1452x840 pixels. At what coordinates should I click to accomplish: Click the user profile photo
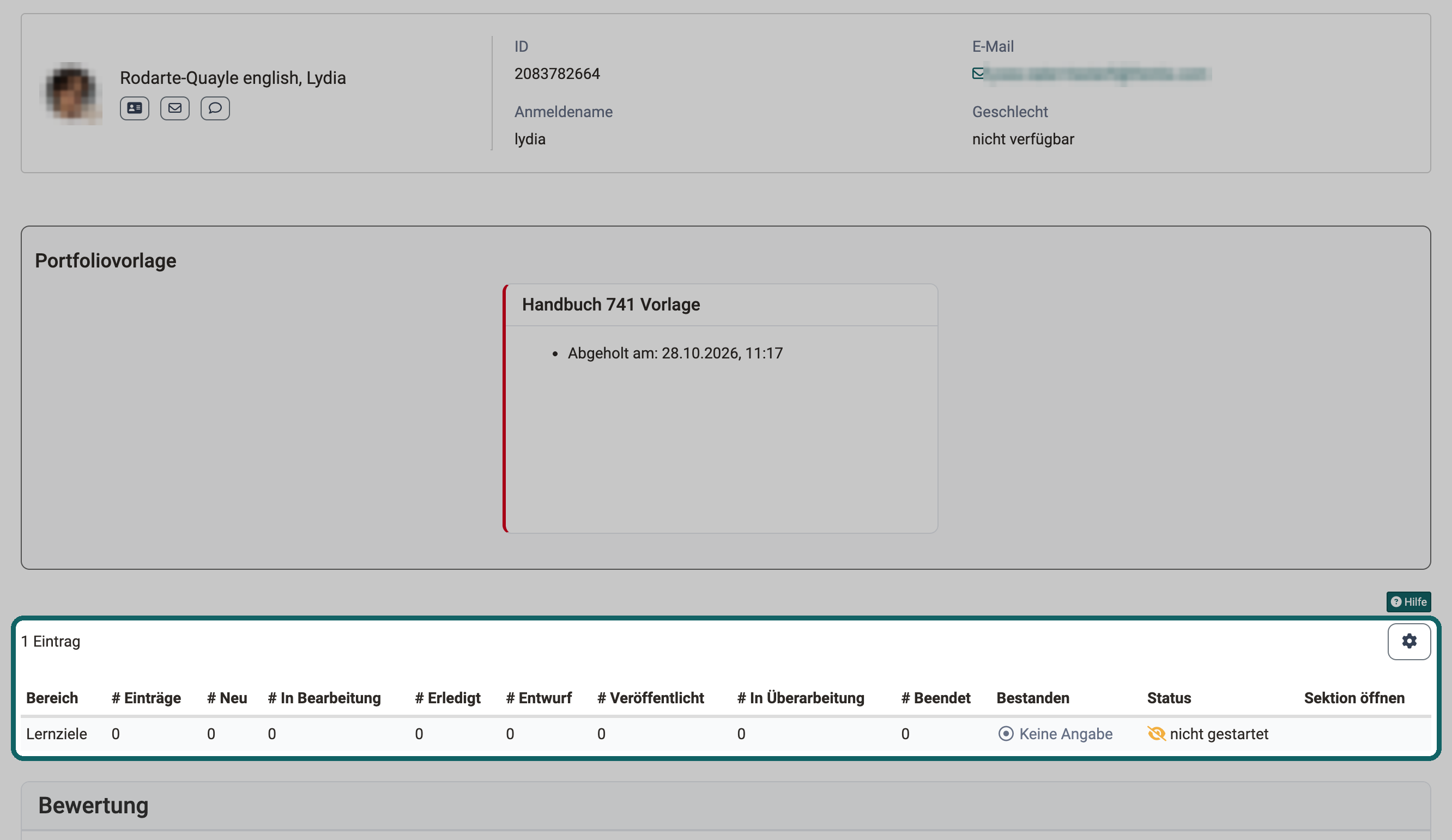(x=72, y=93)
